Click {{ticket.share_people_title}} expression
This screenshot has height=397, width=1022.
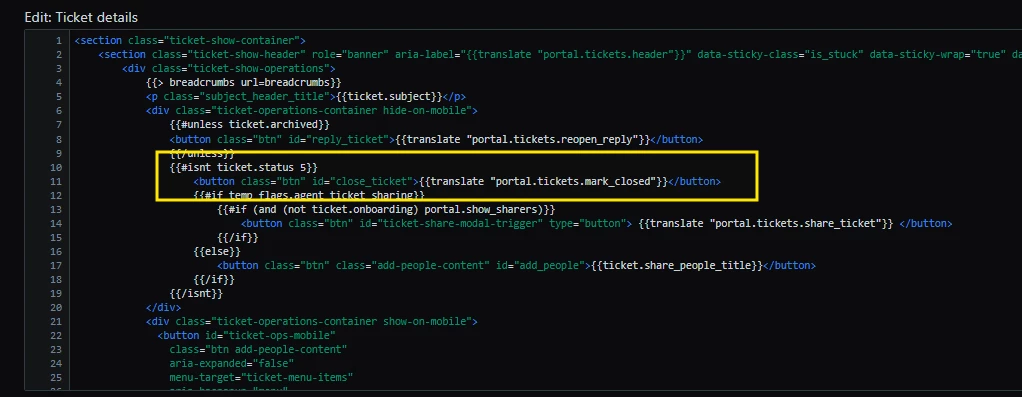(x=676, y=266)
